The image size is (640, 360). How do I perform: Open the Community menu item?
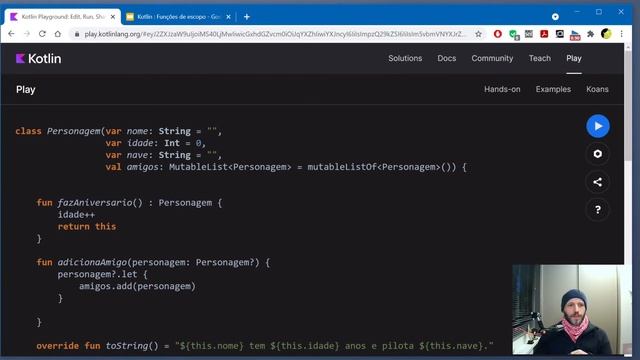coord(492,58)
